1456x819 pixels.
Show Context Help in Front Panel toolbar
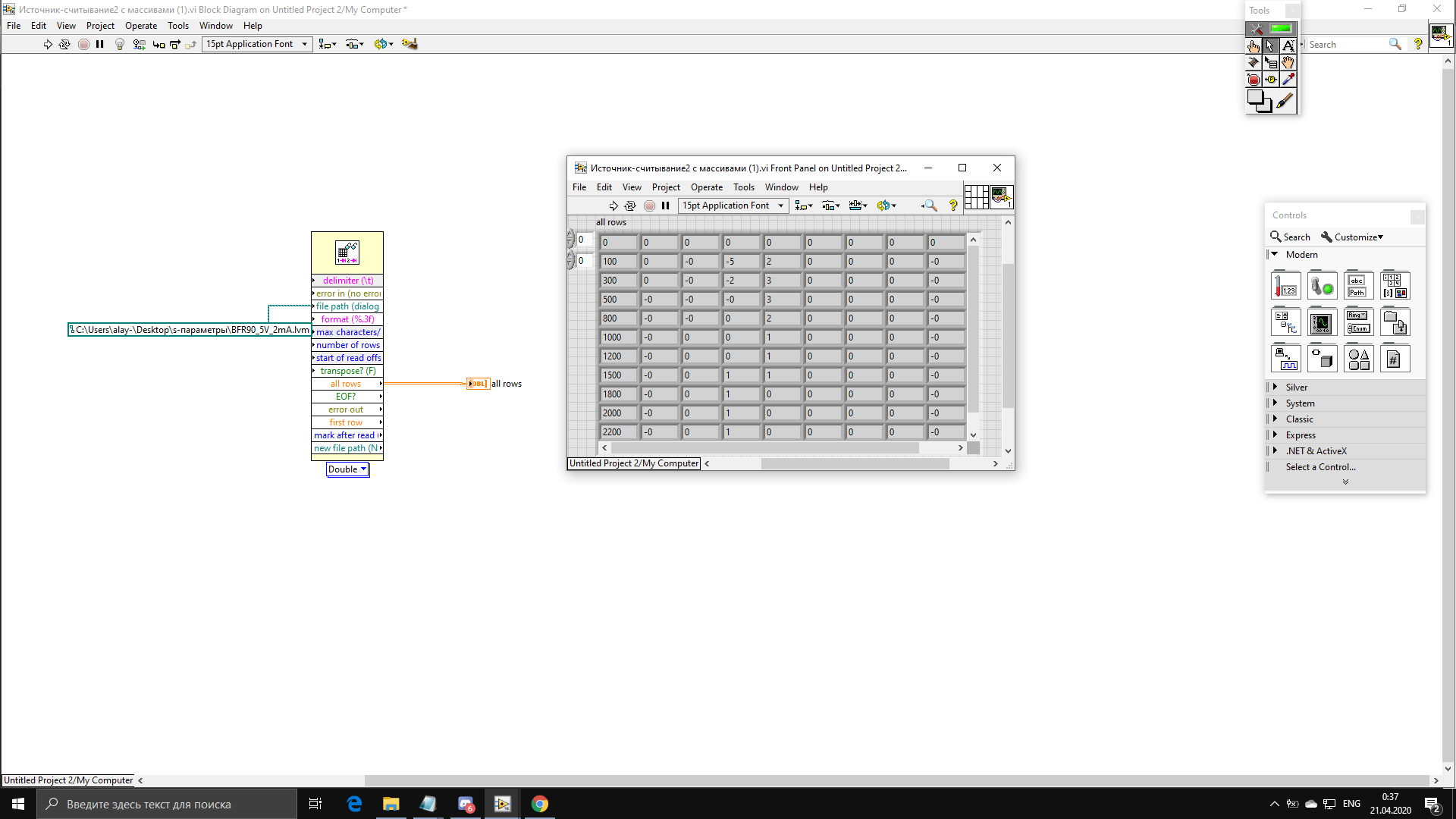tap(953, 206)
